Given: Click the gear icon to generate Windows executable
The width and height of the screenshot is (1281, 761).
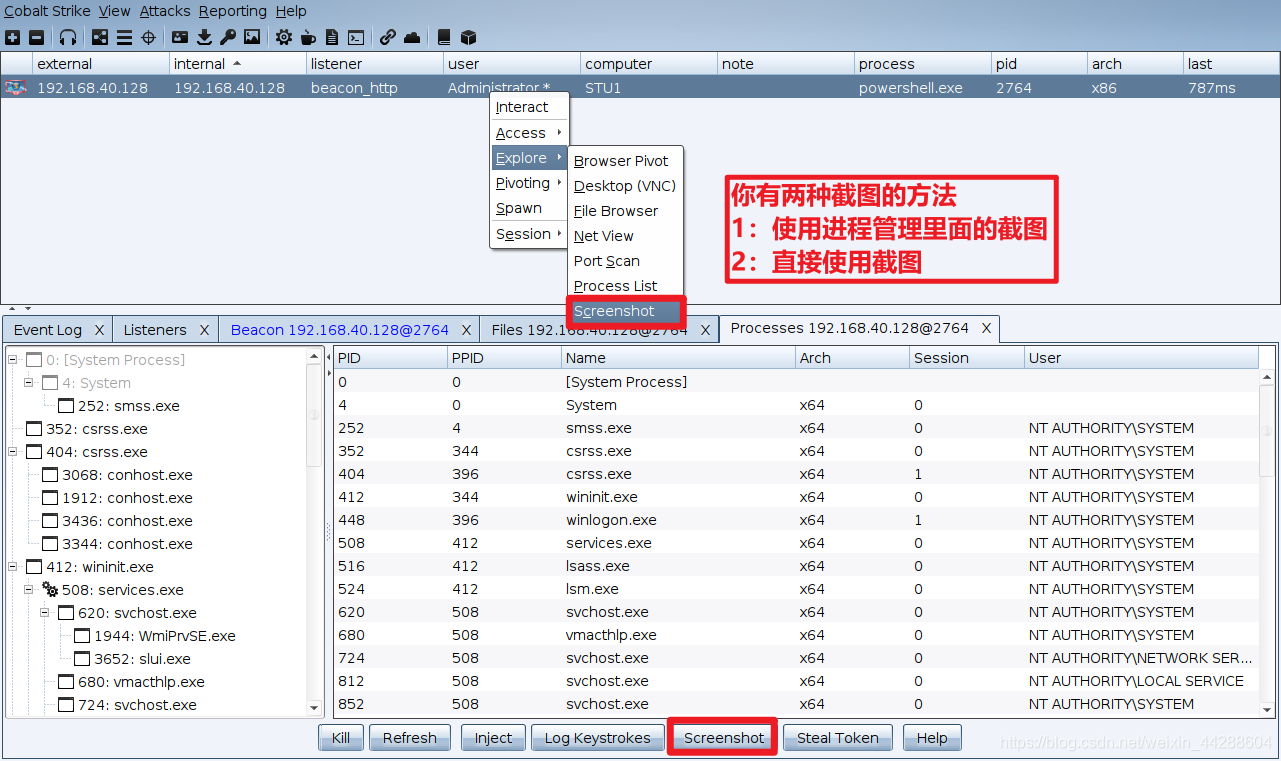Looking at the screenshot, I should [x=284, y=37].
